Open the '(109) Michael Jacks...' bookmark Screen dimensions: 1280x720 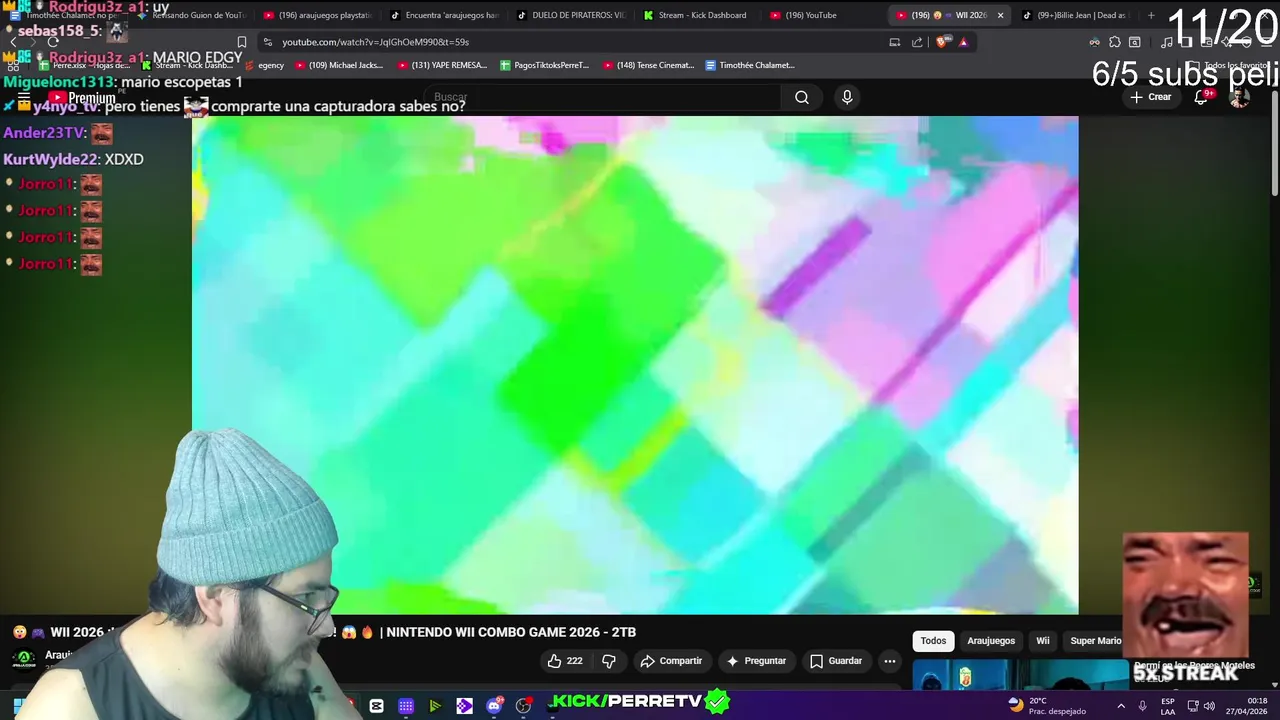[337, 65]
